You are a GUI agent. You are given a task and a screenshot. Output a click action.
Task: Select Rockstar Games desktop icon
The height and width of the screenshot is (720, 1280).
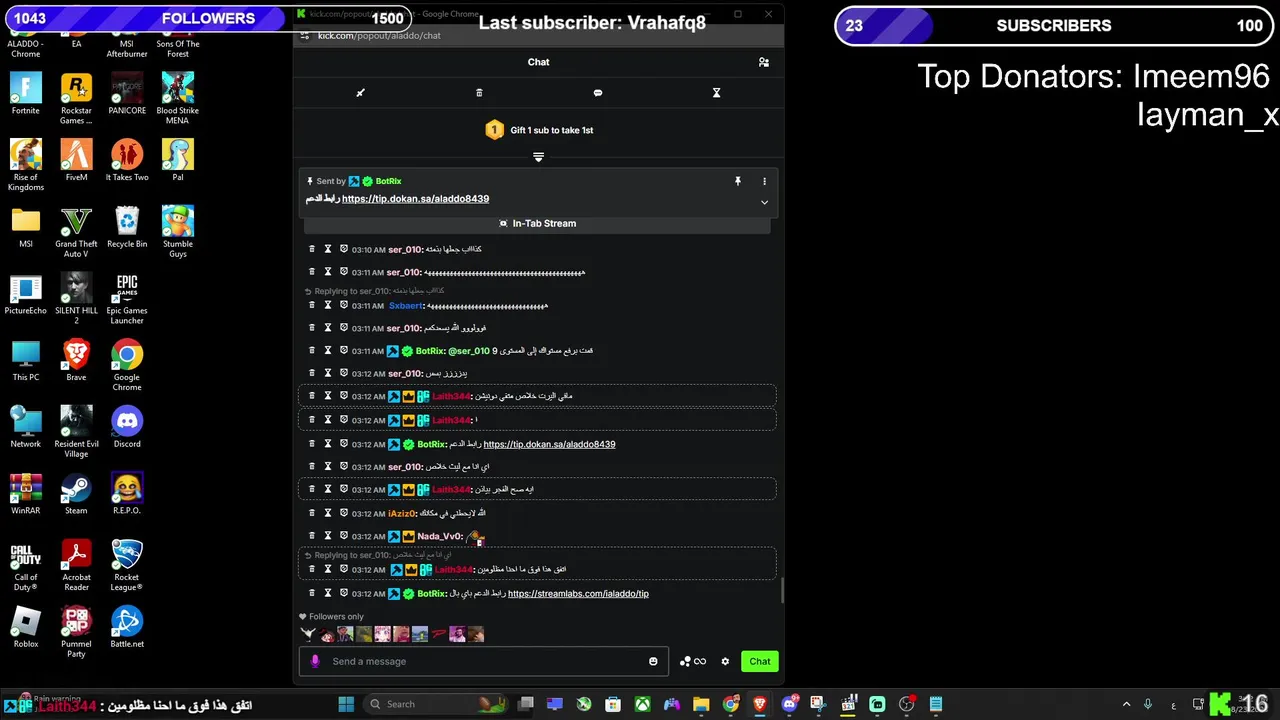pyautogui.click(x=76, y=99)
